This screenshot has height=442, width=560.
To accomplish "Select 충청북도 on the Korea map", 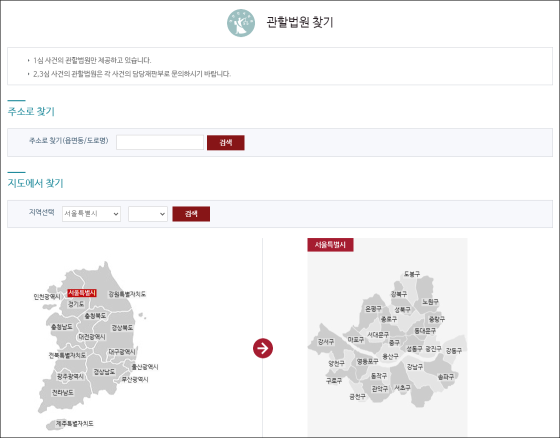I will [x=95, y=316].
